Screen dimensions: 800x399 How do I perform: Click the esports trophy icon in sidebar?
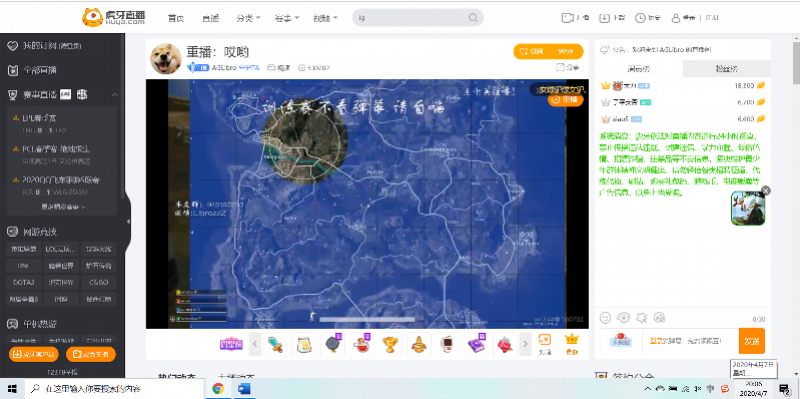[13, 94]
